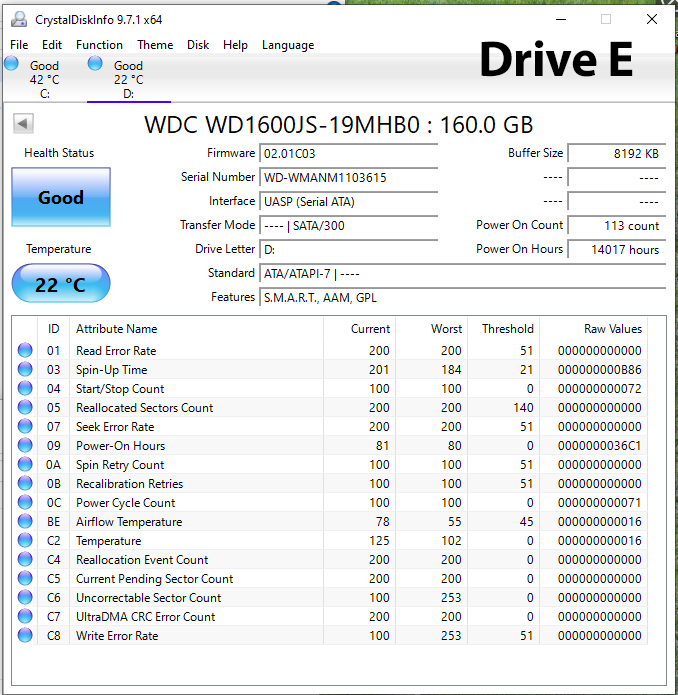Click status orb for Reallocation Event Count
This screenshot has width=678, height=695.
[25, 559]
